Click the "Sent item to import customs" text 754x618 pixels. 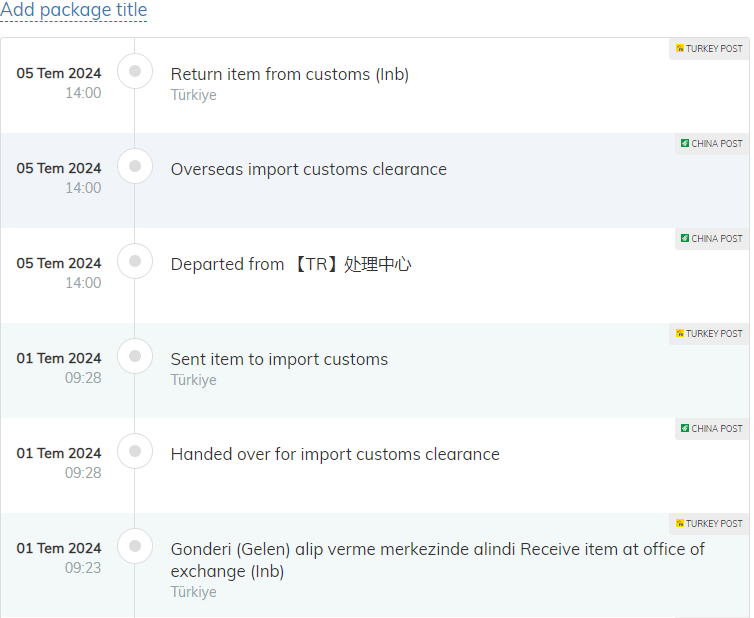(x=279, y=359)
